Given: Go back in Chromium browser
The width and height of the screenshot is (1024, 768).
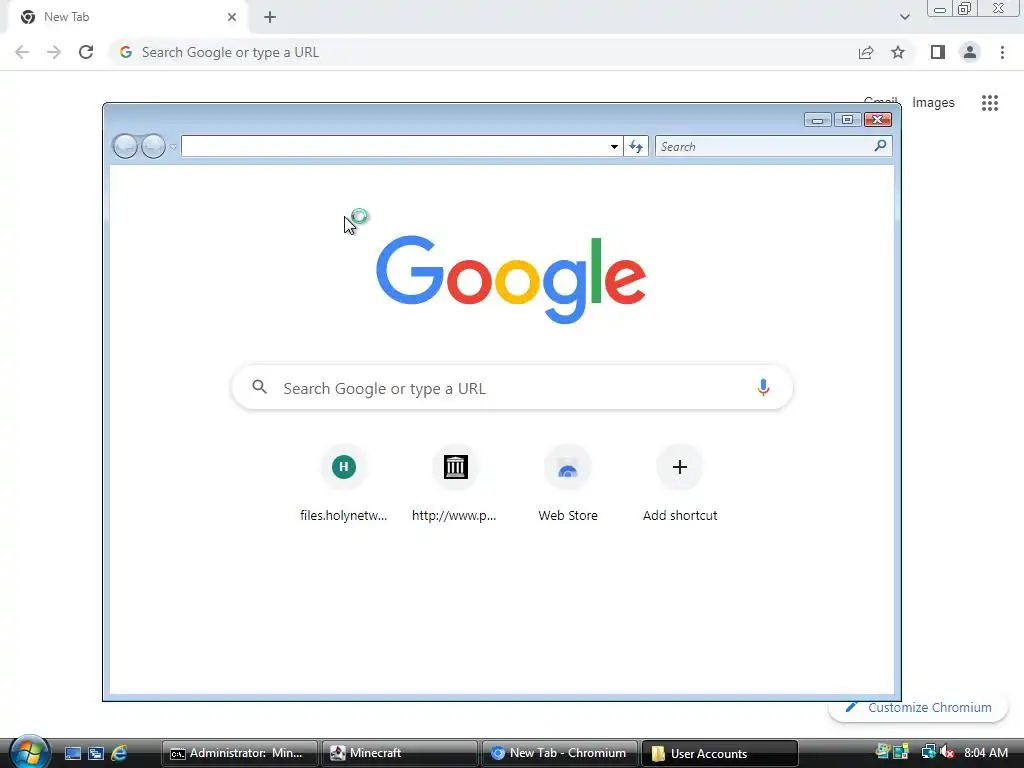Looking at the screenshot, I should (22, 52).
